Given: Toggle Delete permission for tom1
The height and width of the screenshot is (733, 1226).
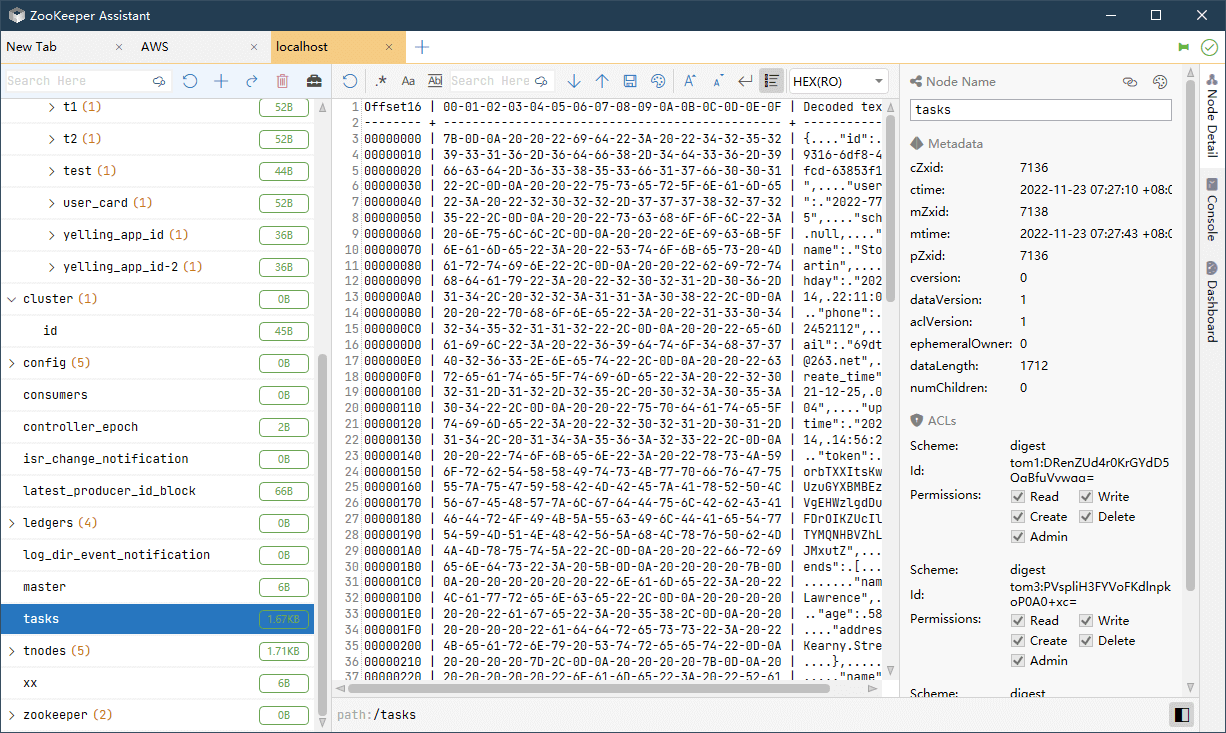Looking at the screenshot, I should [1086, 517].
